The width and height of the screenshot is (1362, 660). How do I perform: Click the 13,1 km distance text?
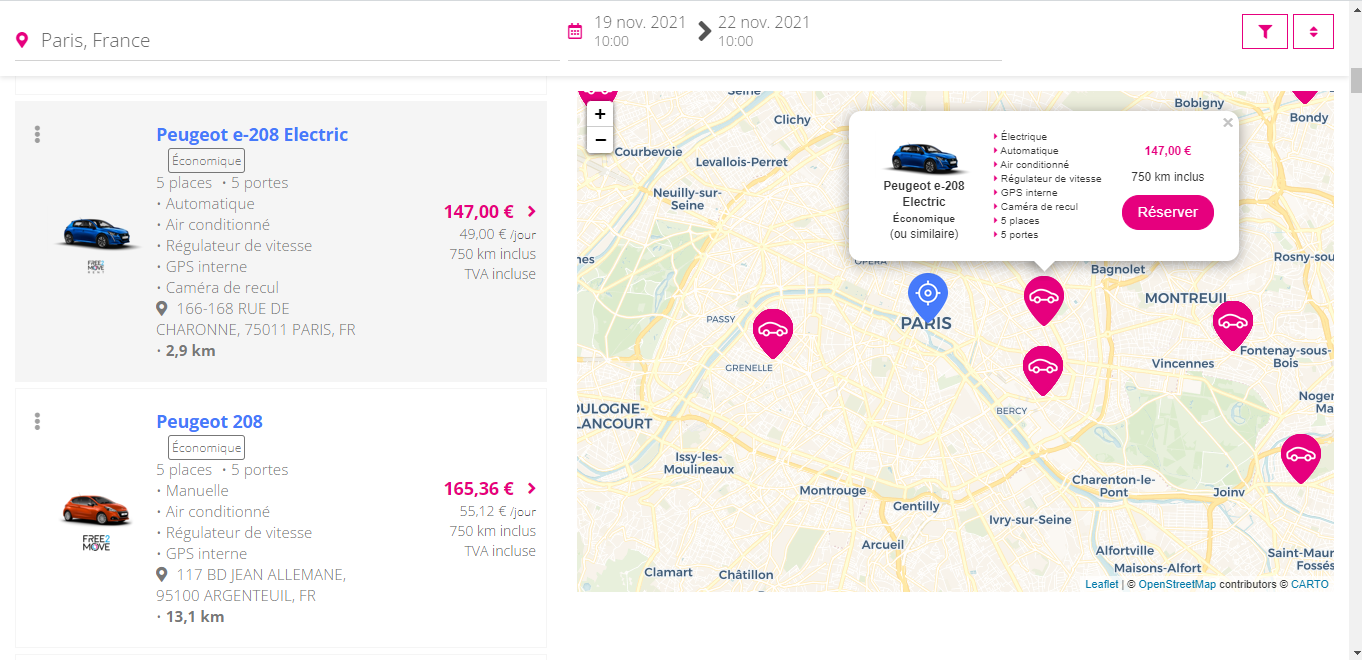click(x=195, y=617)
